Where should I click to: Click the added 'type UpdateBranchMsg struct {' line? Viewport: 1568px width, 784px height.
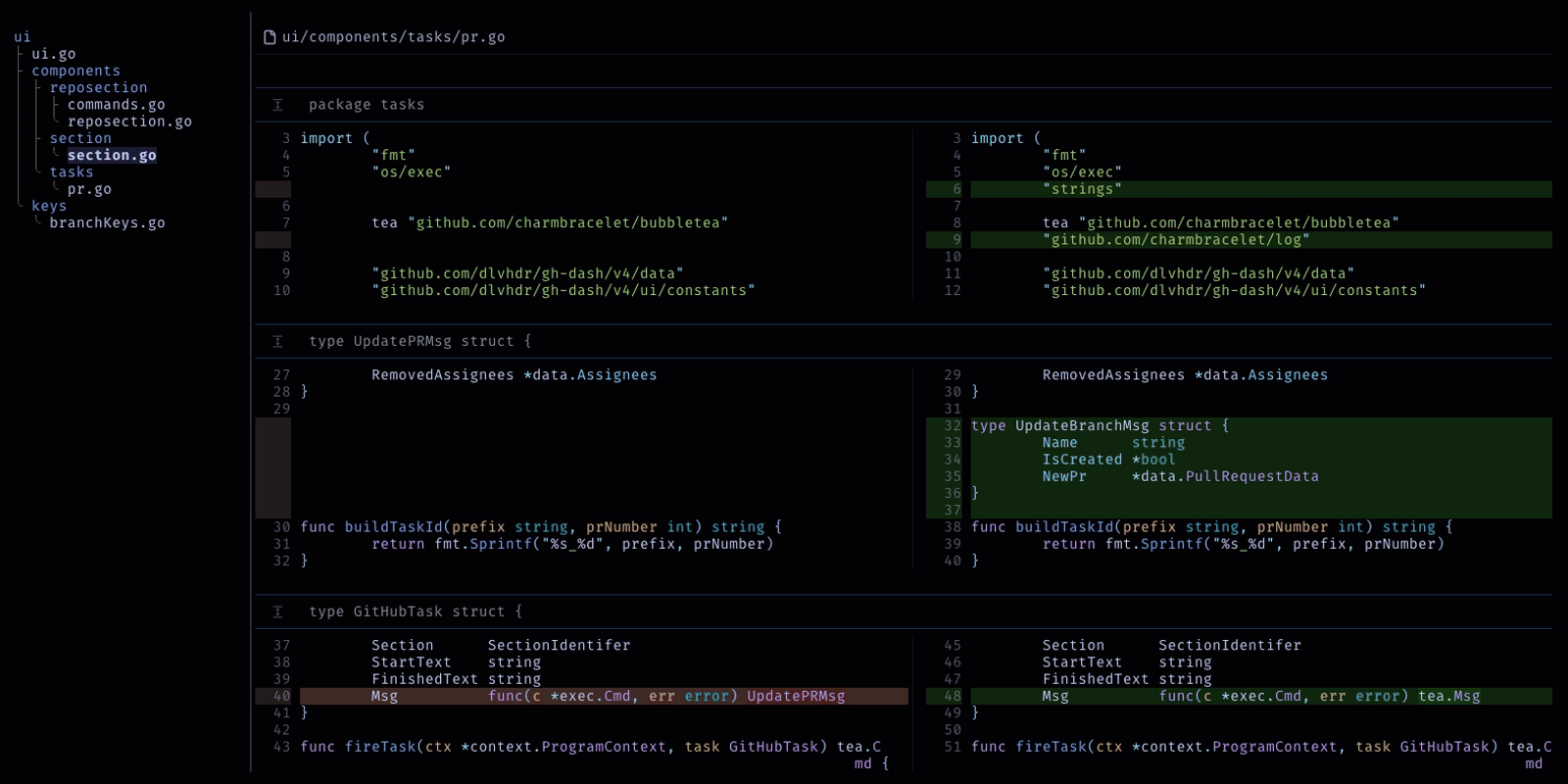tap(1239, 425)
